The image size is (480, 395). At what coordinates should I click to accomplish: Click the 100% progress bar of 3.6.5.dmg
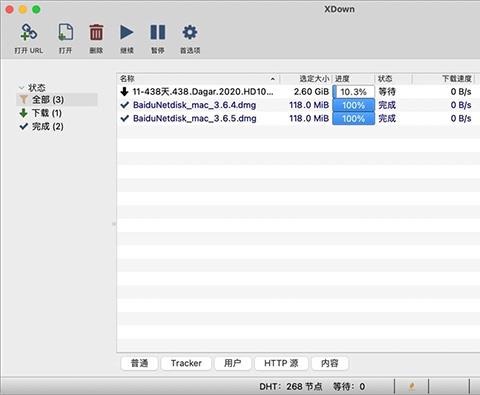point(354,119)
